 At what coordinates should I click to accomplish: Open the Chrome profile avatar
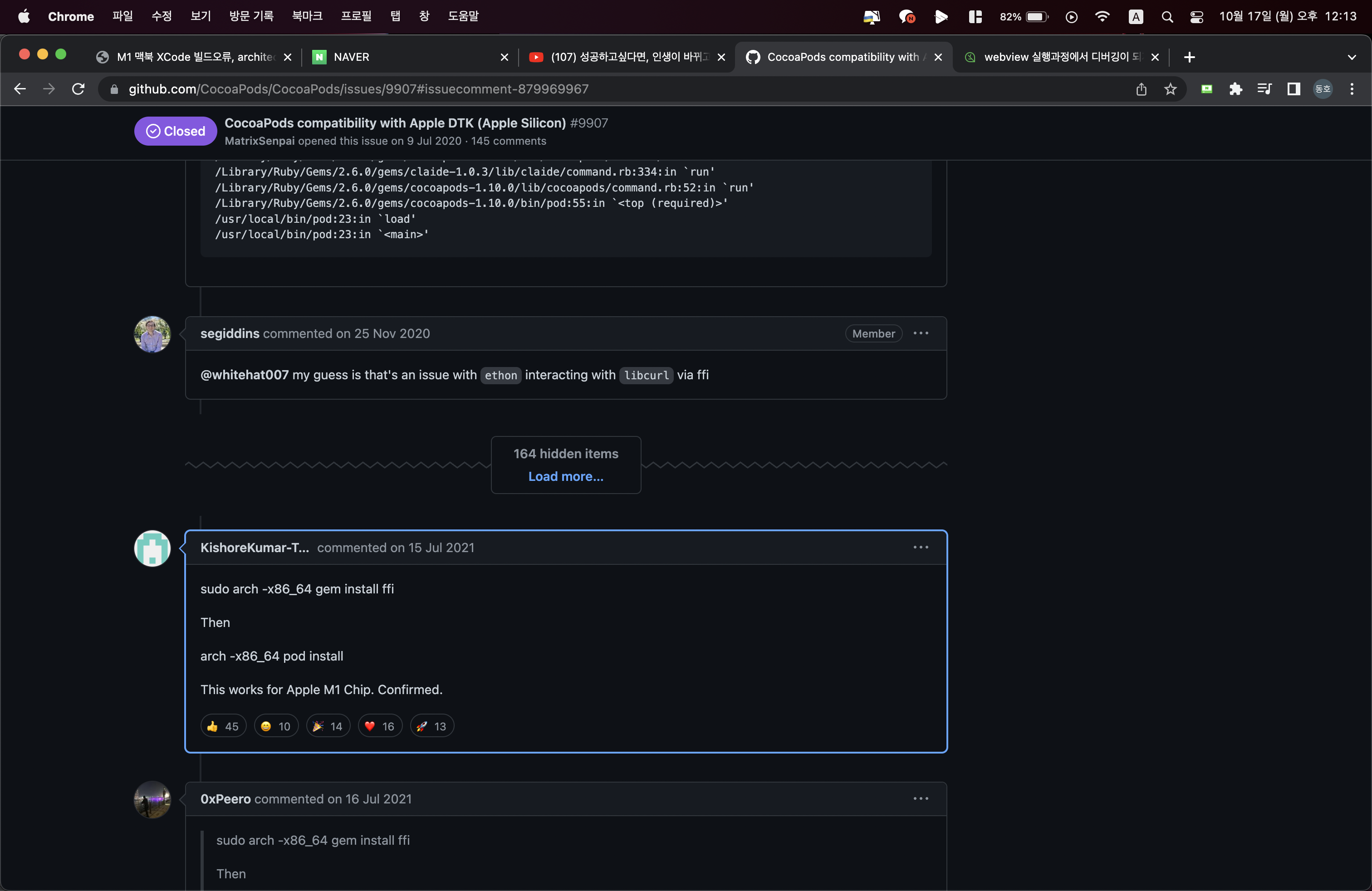click(1323, 89)
